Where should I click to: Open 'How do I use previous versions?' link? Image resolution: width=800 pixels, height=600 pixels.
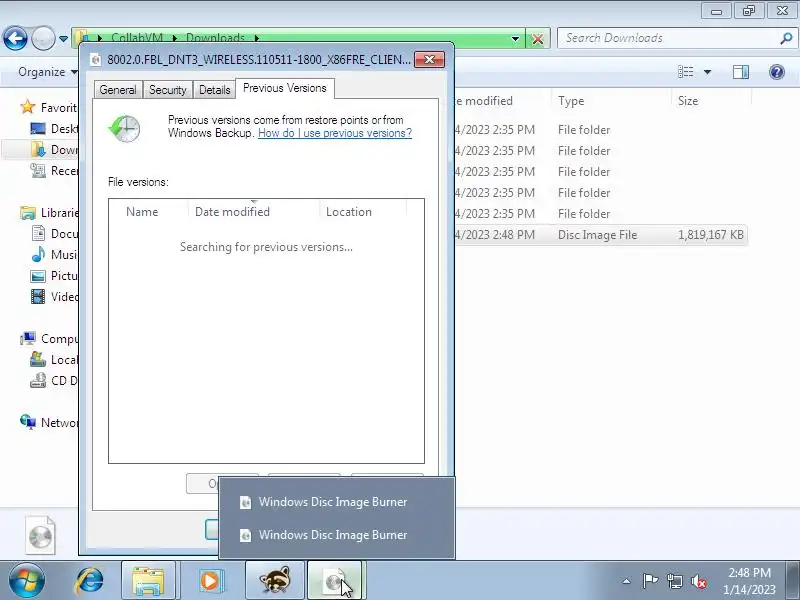coord(335,133)
